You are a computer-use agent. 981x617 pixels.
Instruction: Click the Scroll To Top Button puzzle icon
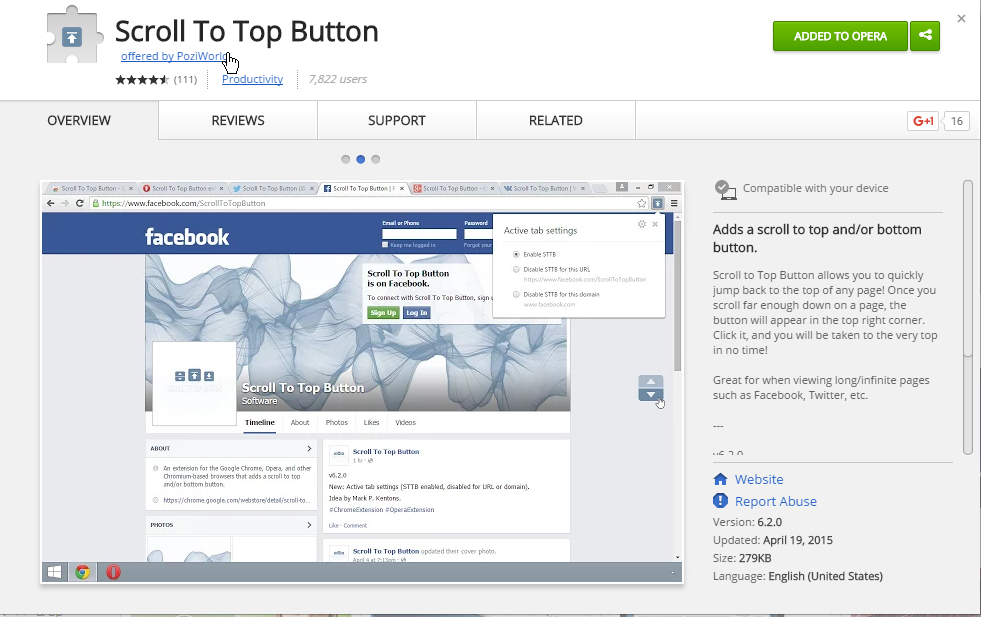pos(73,36)
